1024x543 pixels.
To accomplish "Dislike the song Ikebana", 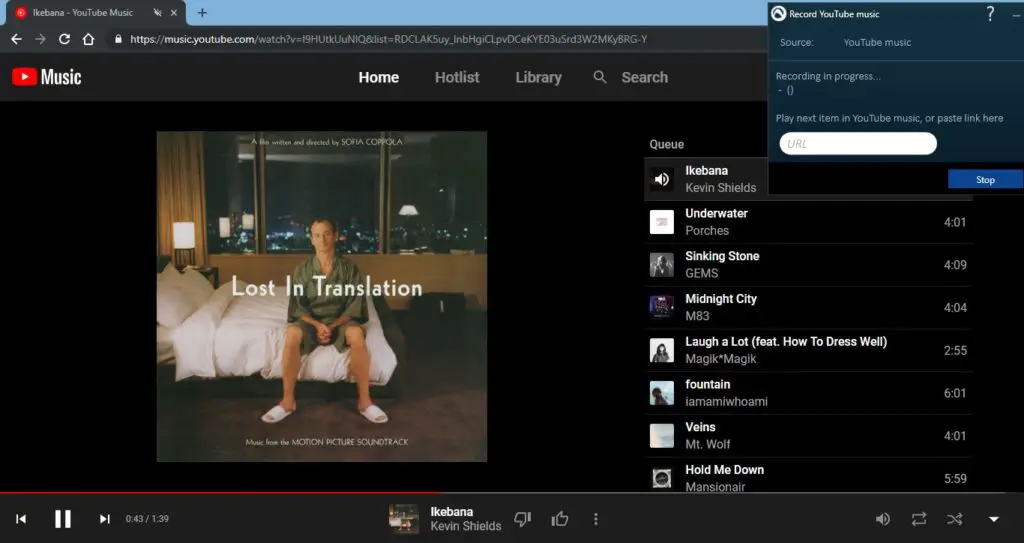I will pyautogui.click(x=522, y=519).
